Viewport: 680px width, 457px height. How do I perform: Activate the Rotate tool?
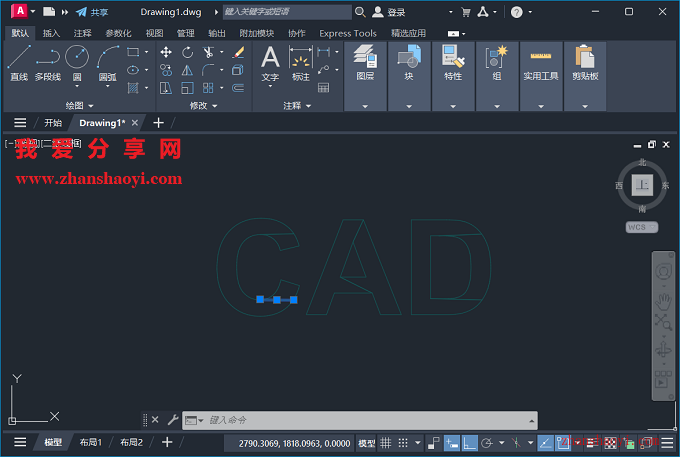(x=187, y=52)
